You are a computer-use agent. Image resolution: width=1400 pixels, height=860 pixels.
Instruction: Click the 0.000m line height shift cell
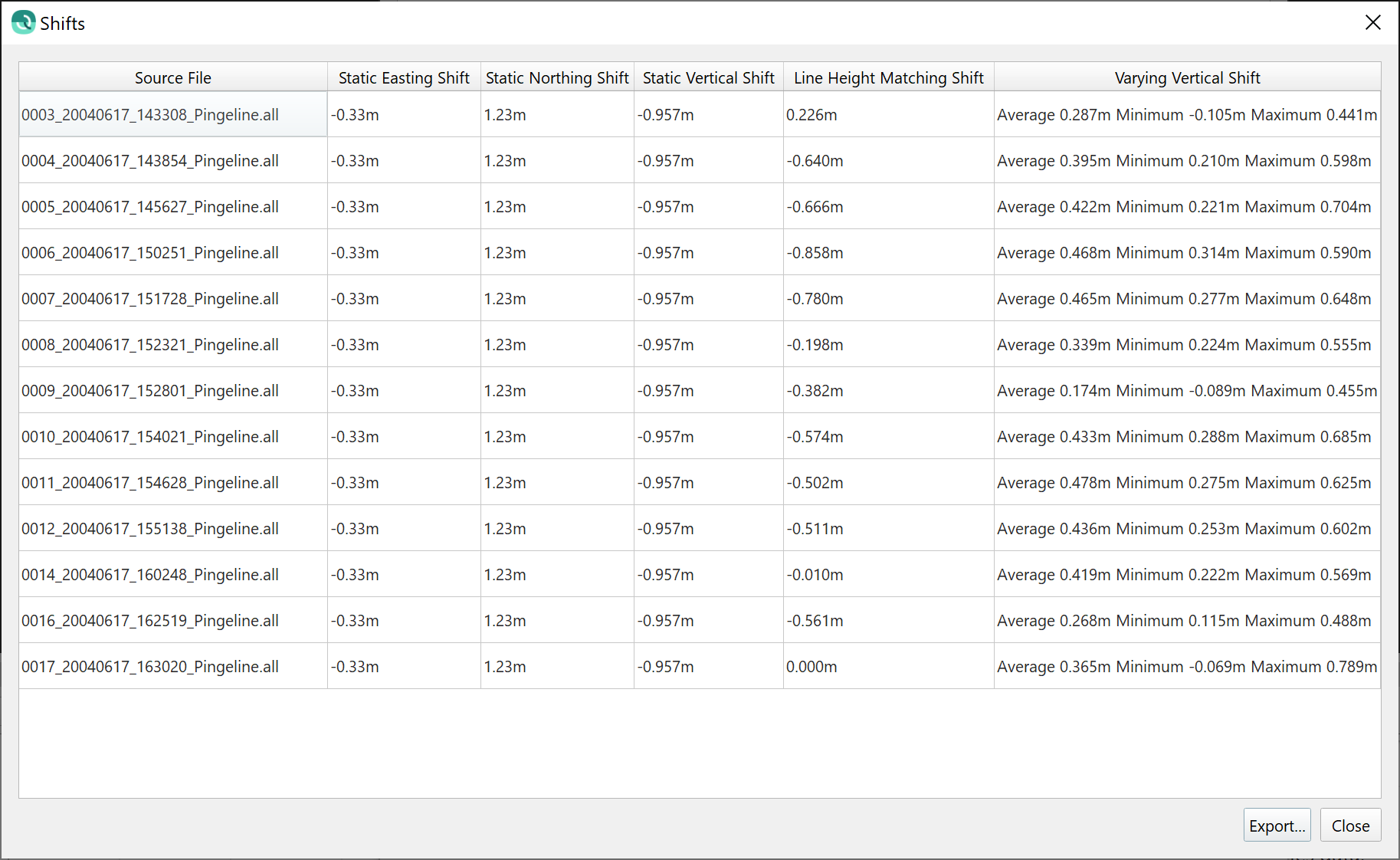(x=812, y=667)
